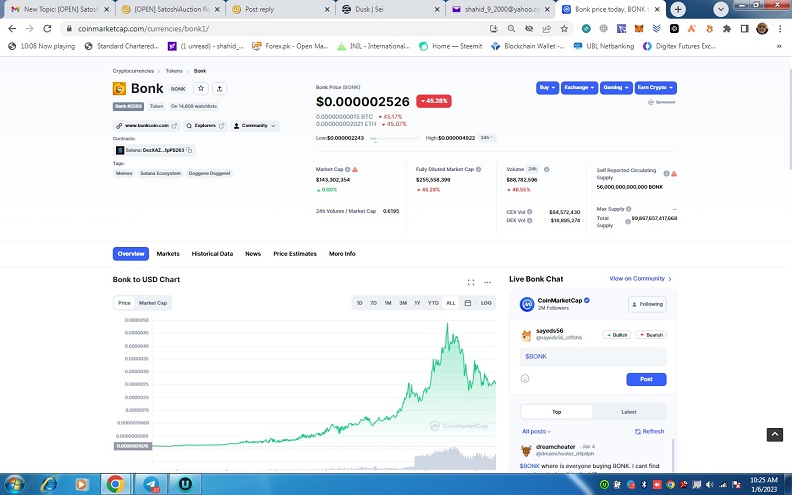Select 7D chart range
This screenshot has width=792, height=495.
[x=373, y=303]
